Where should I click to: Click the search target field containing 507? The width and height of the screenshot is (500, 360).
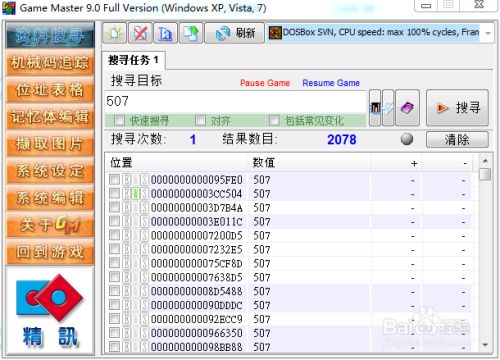pos(235,101)
